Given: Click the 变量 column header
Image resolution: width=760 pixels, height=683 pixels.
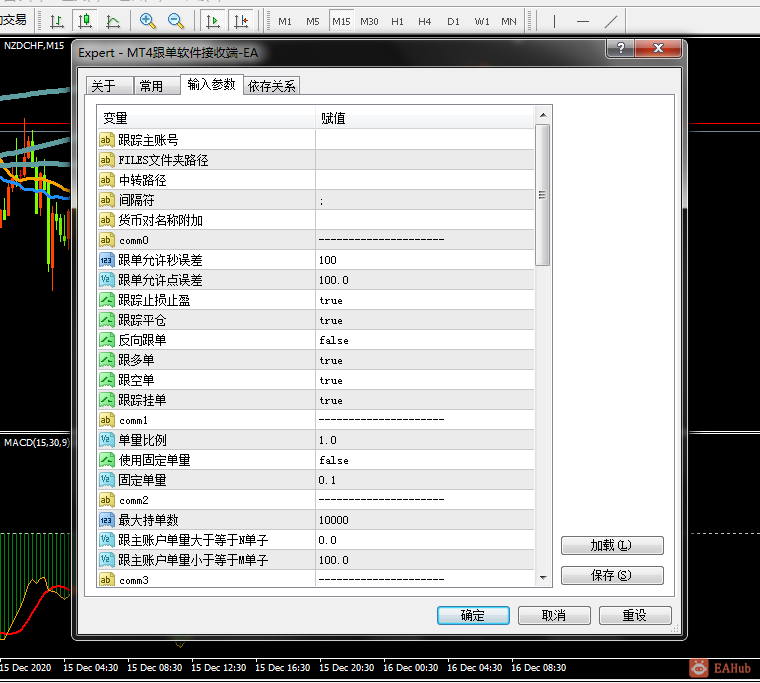Looking at the screenshot, I should (x=206, y=118).
